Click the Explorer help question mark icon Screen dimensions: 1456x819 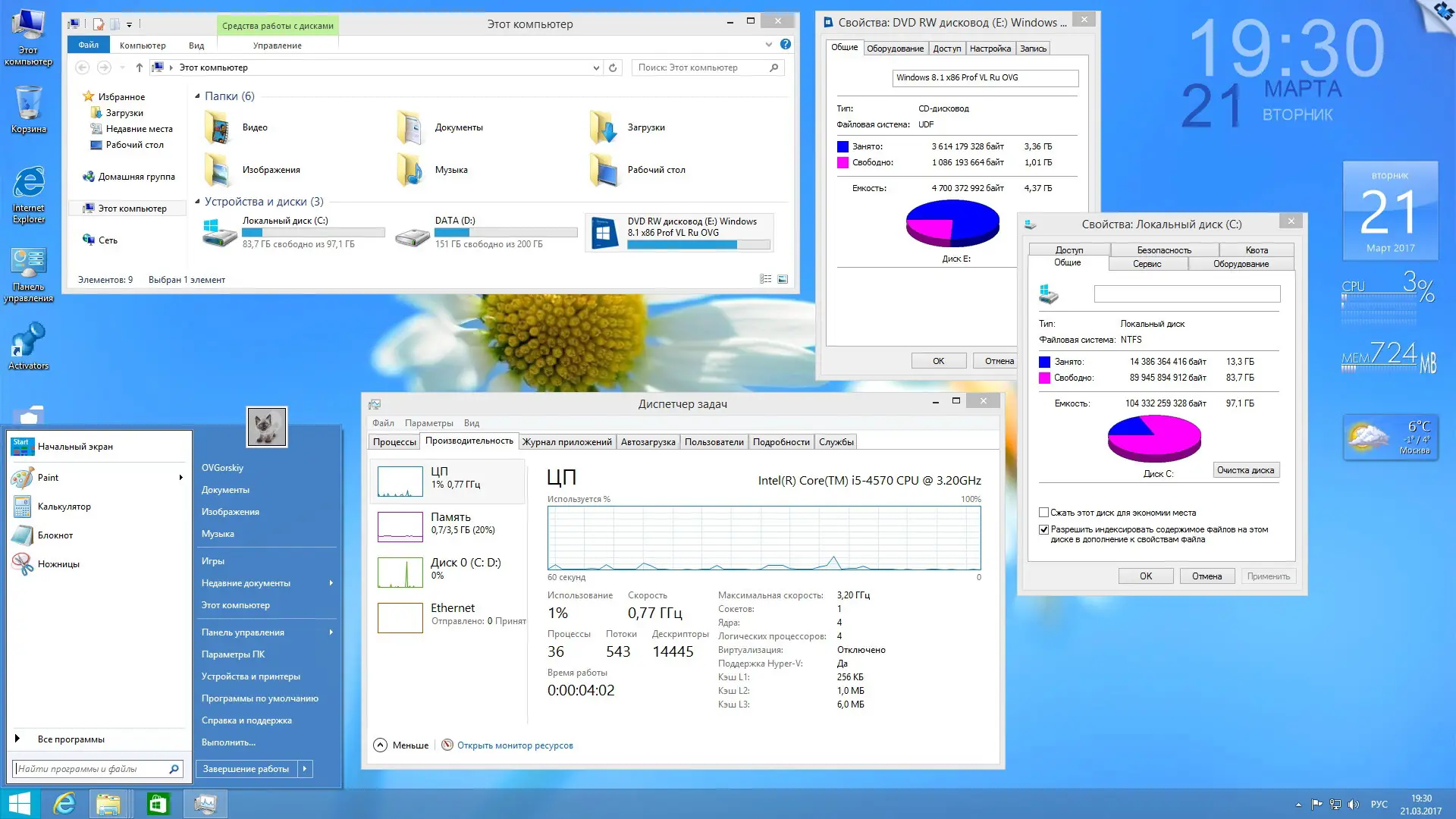[786, 45]
